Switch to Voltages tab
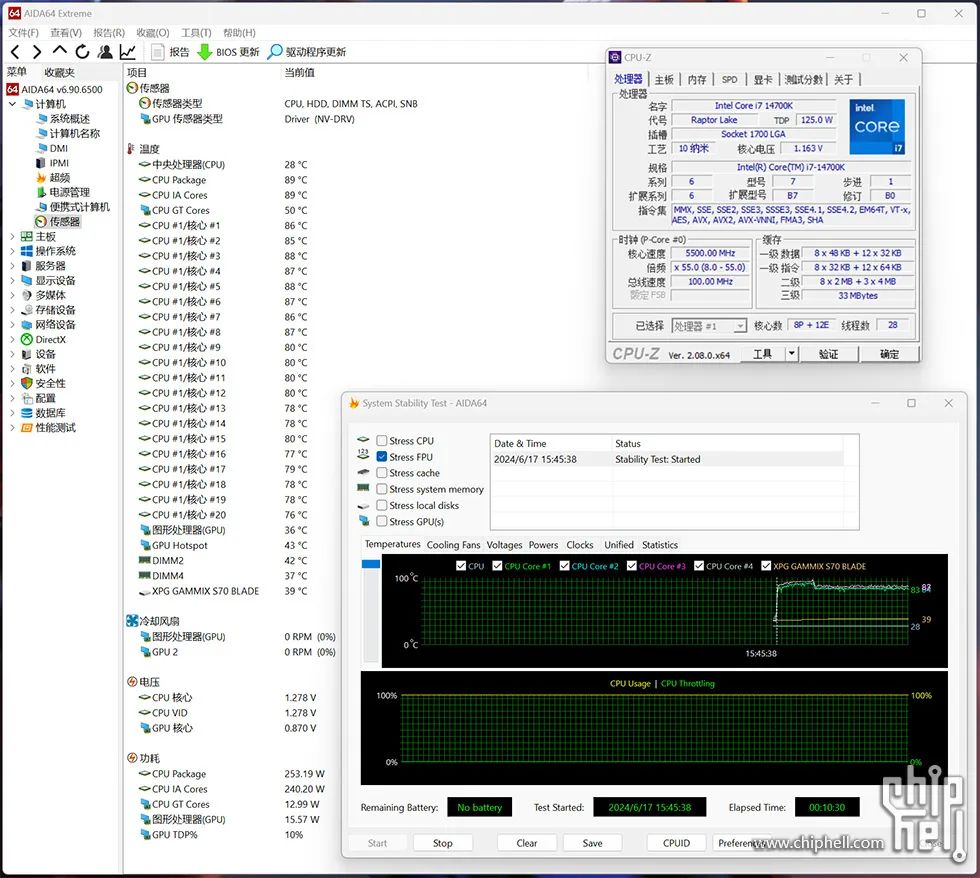The image size is (980, 878). 504,545
